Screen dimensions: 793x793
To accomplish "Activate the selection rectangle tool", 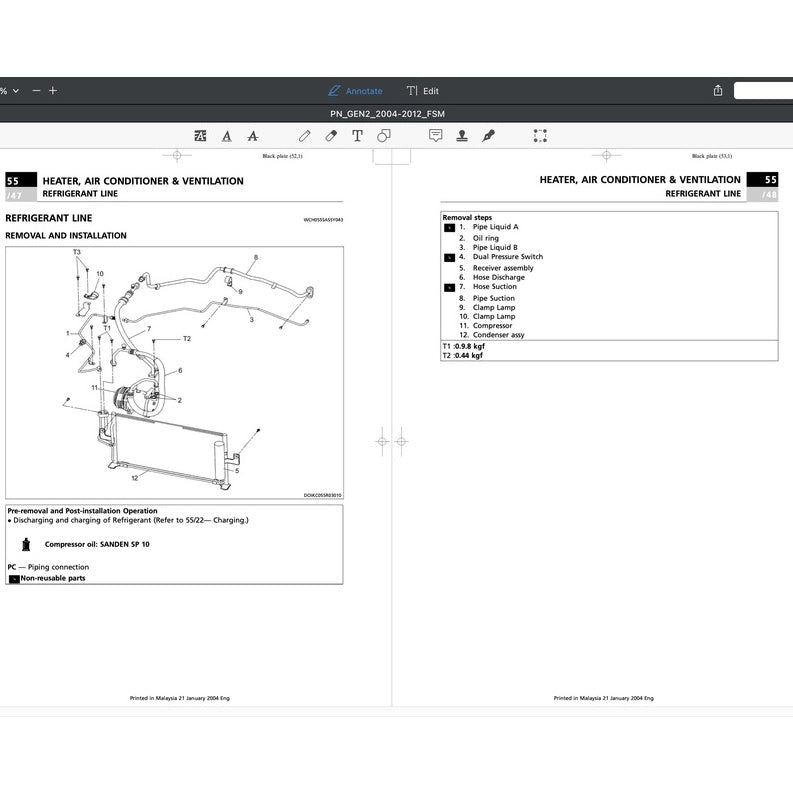I will (540, 136).
